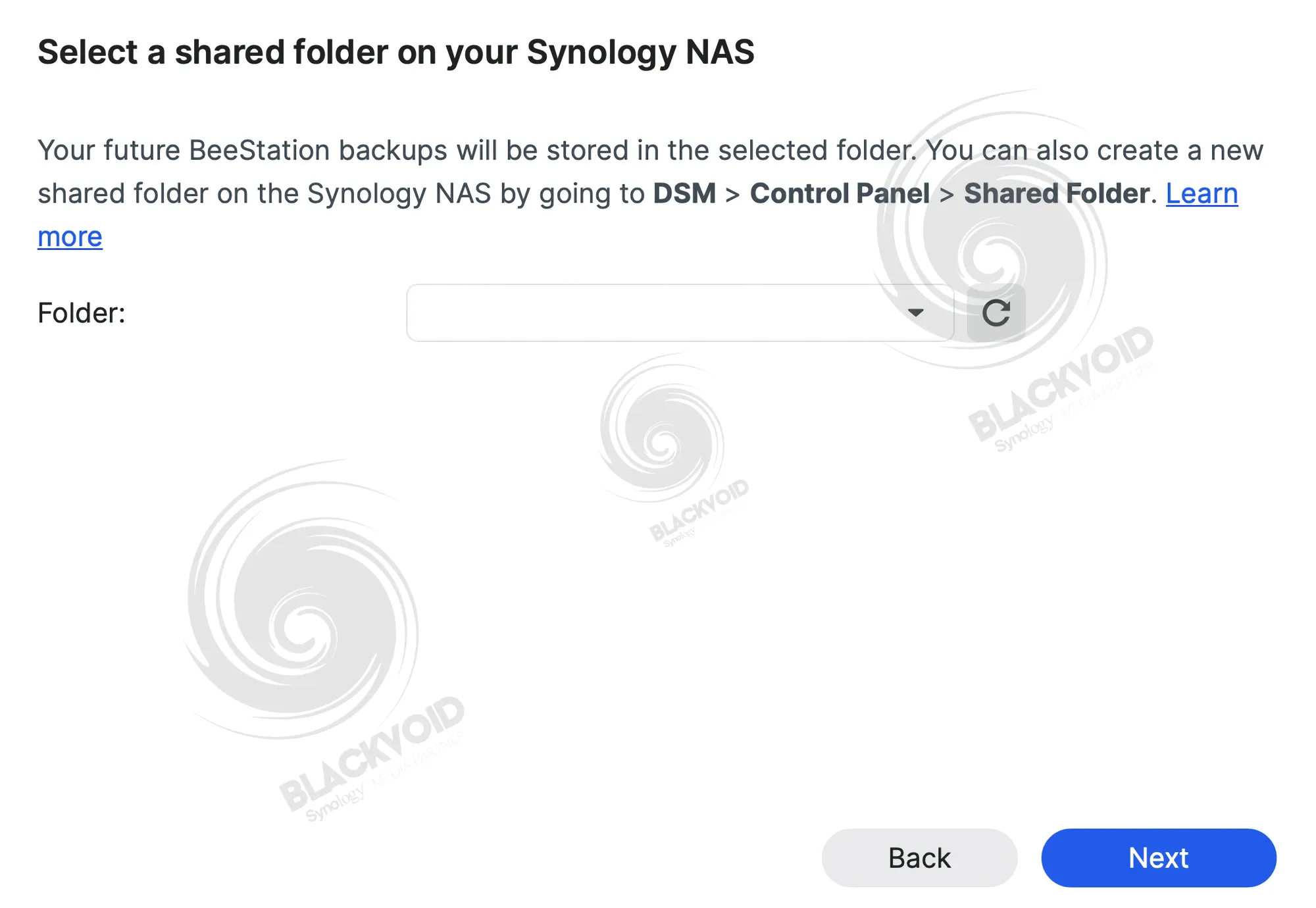The height and width of the screenshot is (908, 1316).
Task: Open the Learn more help link
Action: pos(1202,193)
